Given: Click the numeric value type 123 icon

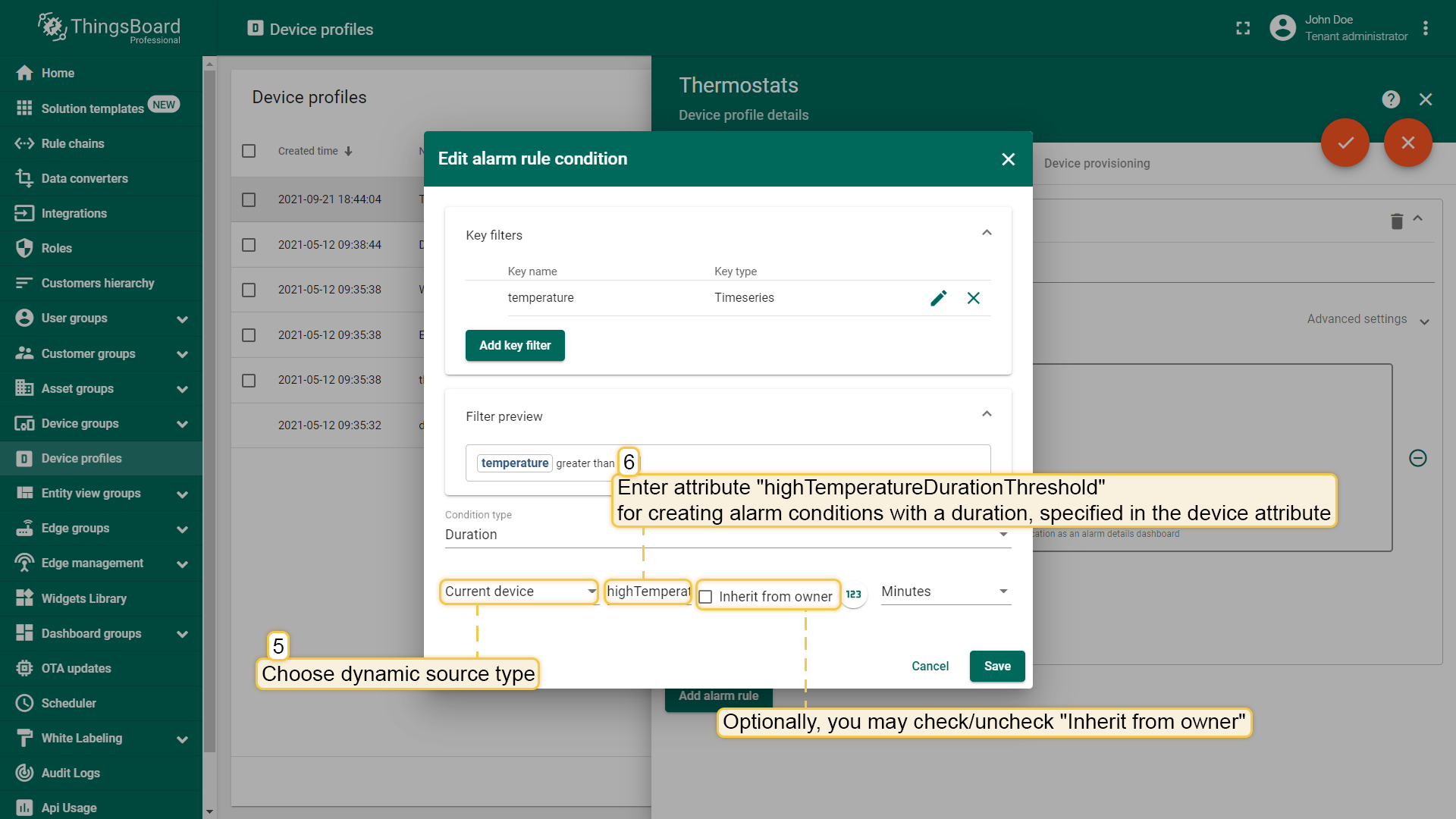Looking at the screenshot, I should pos(854,594).
